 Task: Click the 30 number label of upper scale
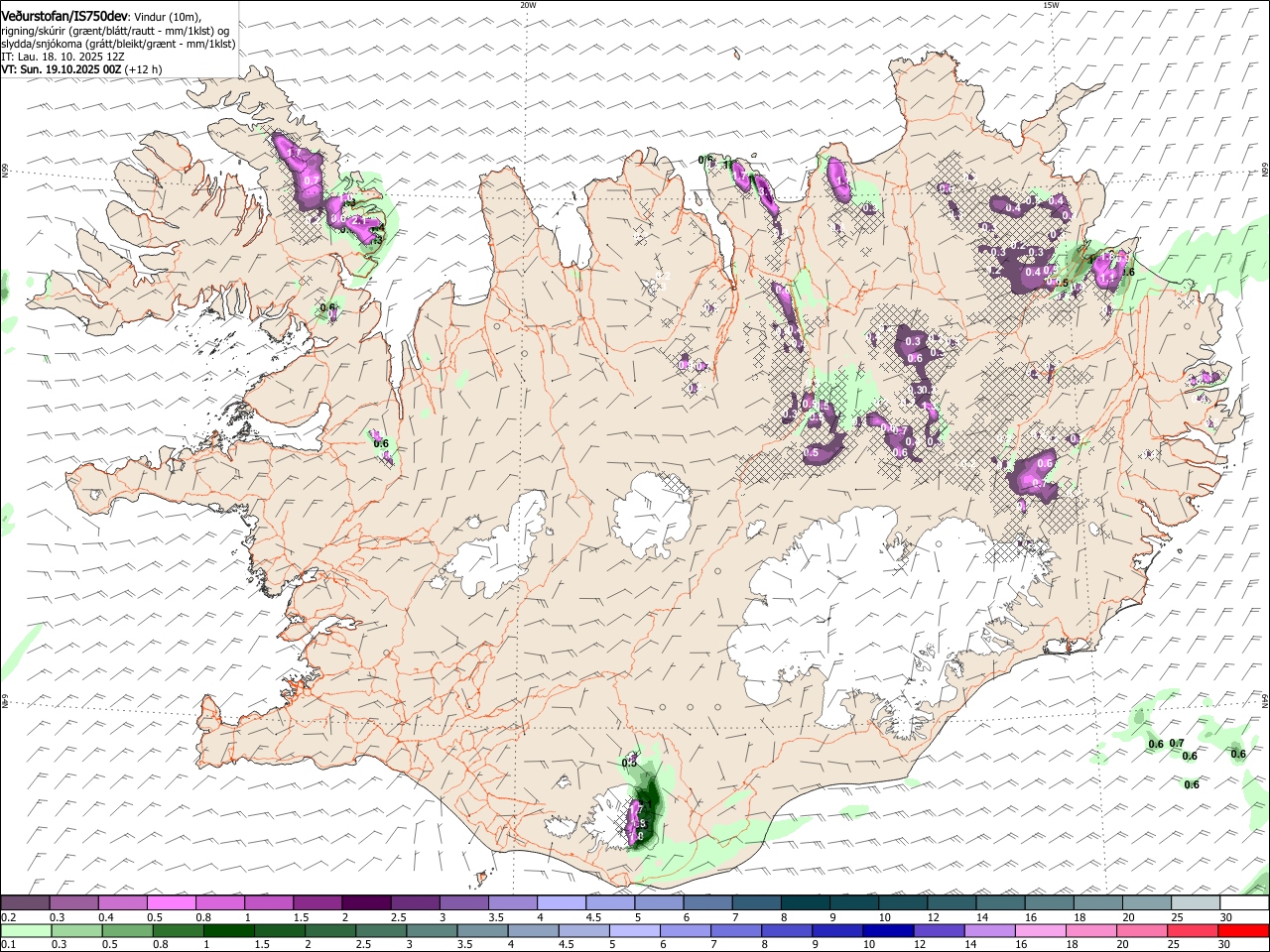pyautogui.click(x=1226, y=916)
